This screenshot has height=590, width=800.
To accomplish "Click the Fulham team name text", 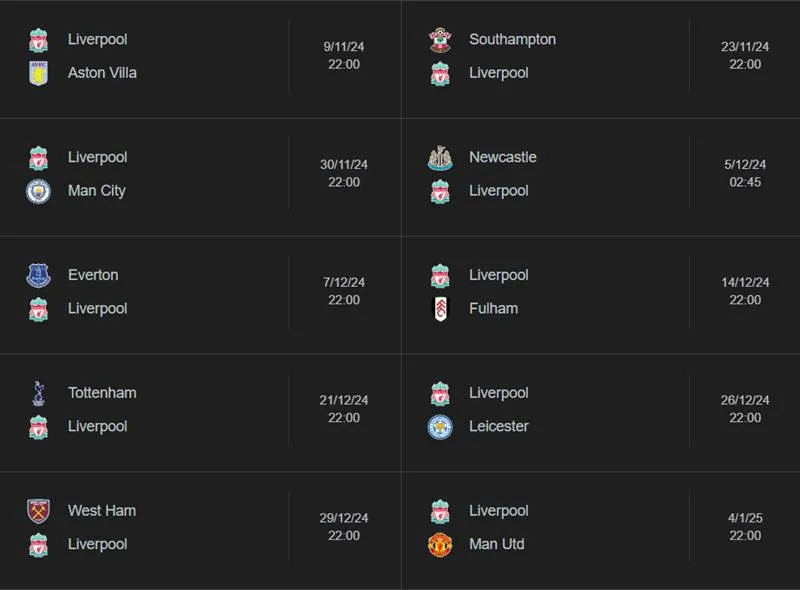I will [493, 309].
